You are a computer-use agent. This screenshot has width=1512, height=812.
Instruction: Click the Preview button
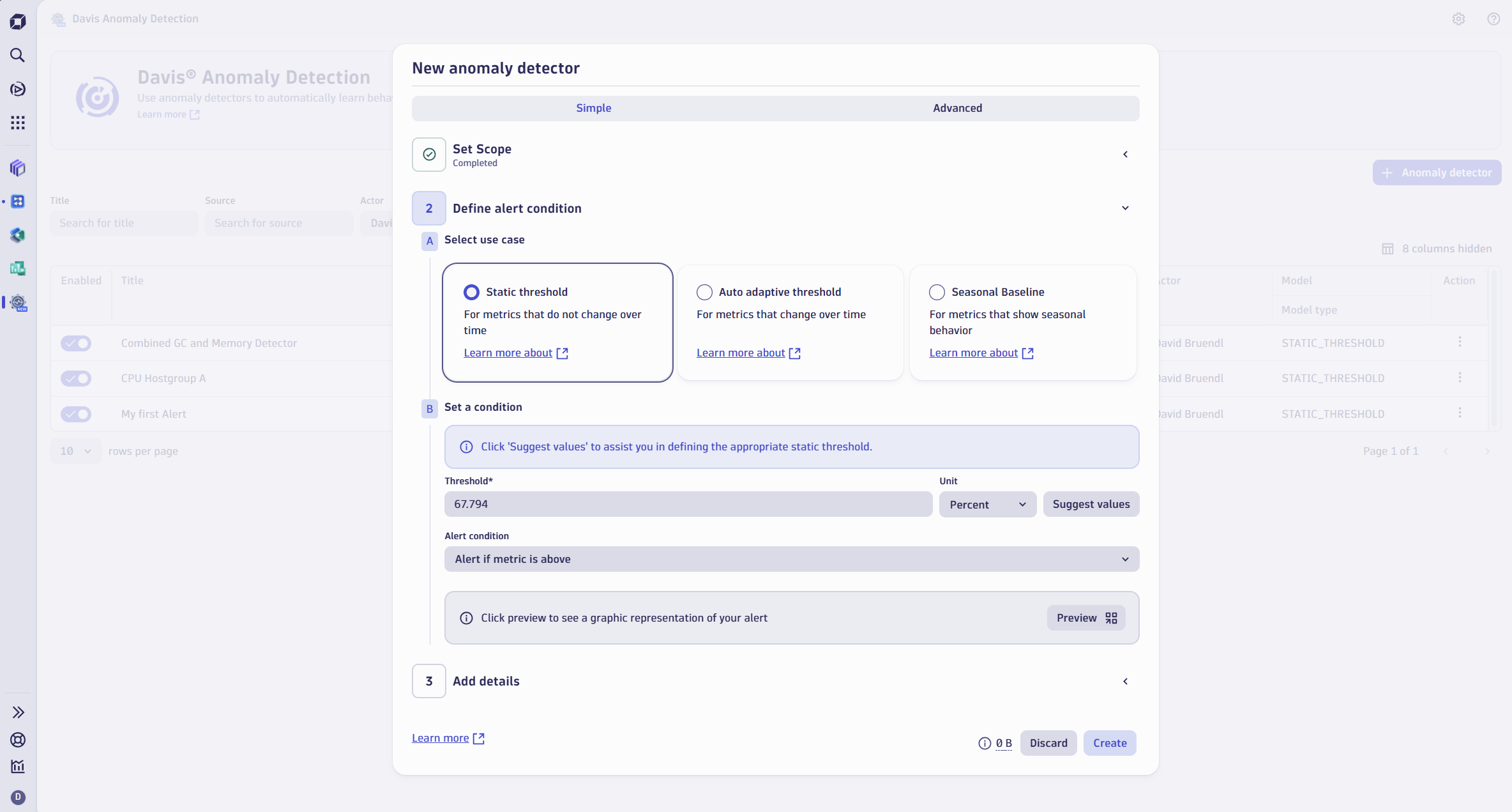point(1086,618)
